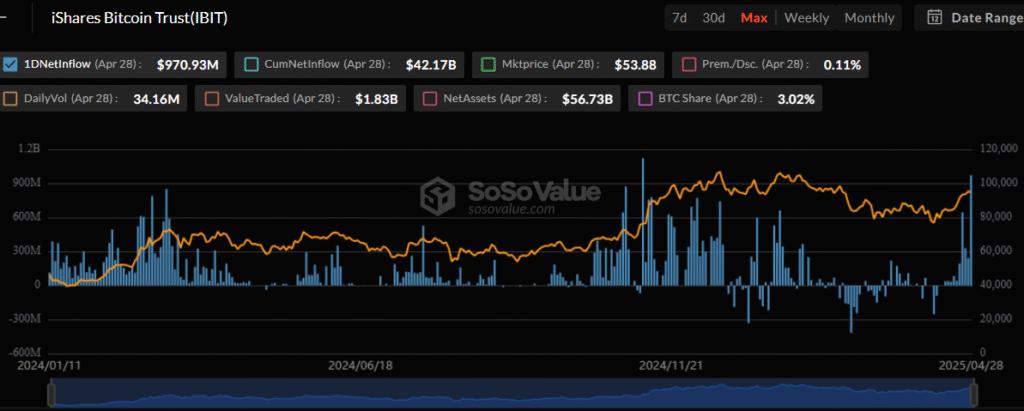
Task: Select the Max time range
Action: pyautogui.click(x=754, y=18)
